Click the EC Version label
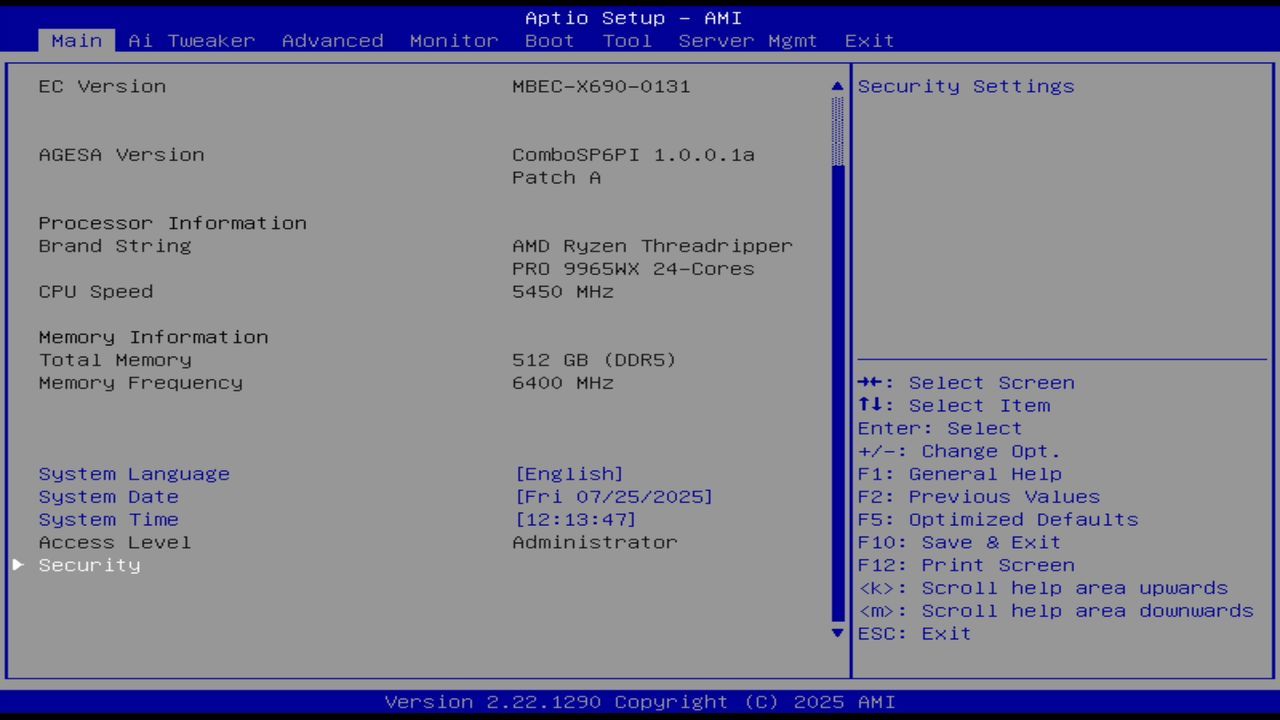This screenshot has width=1280, height=720. tap(103, 86)
